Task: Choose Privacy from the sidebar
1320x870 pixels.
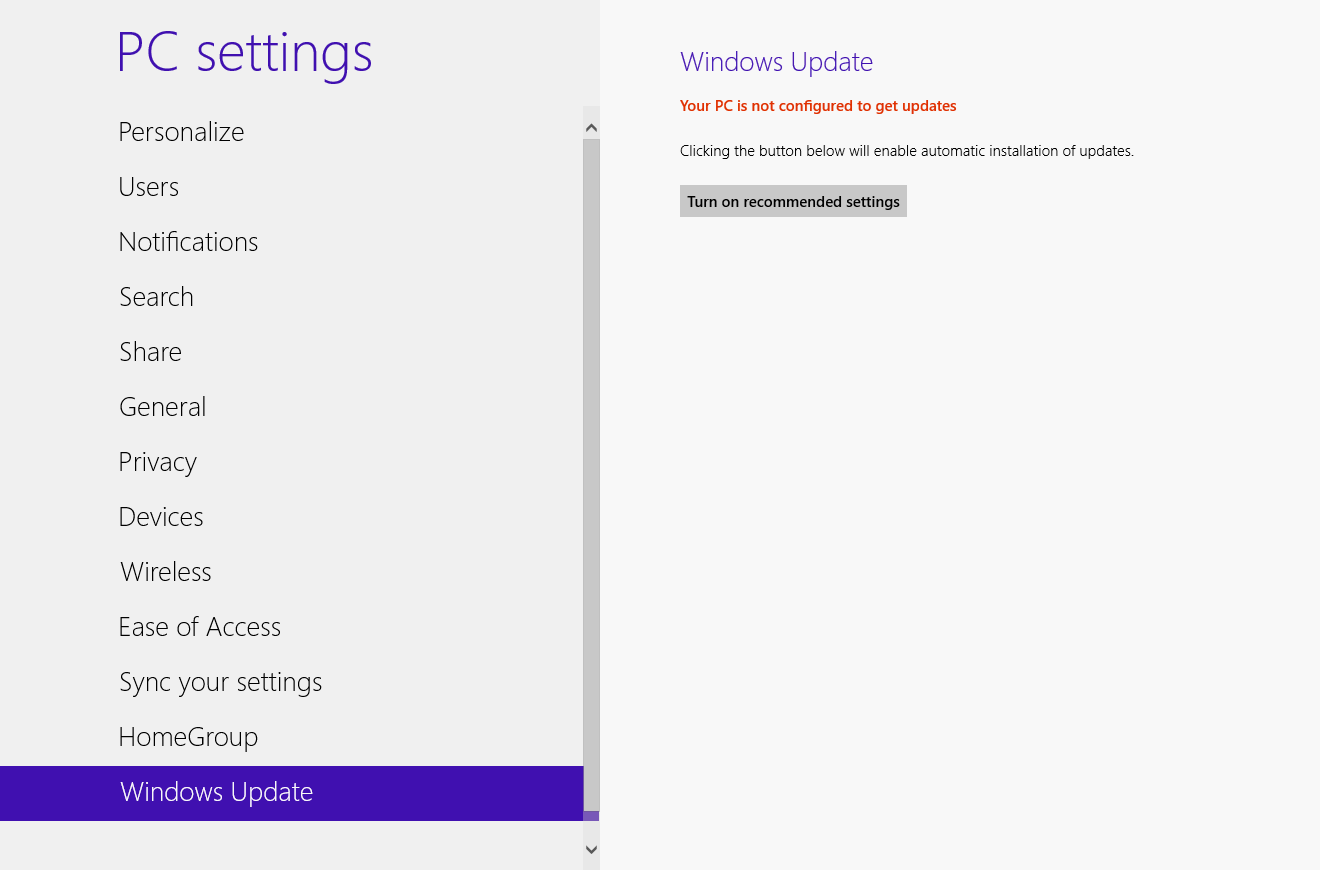Action: coord(291,462)
